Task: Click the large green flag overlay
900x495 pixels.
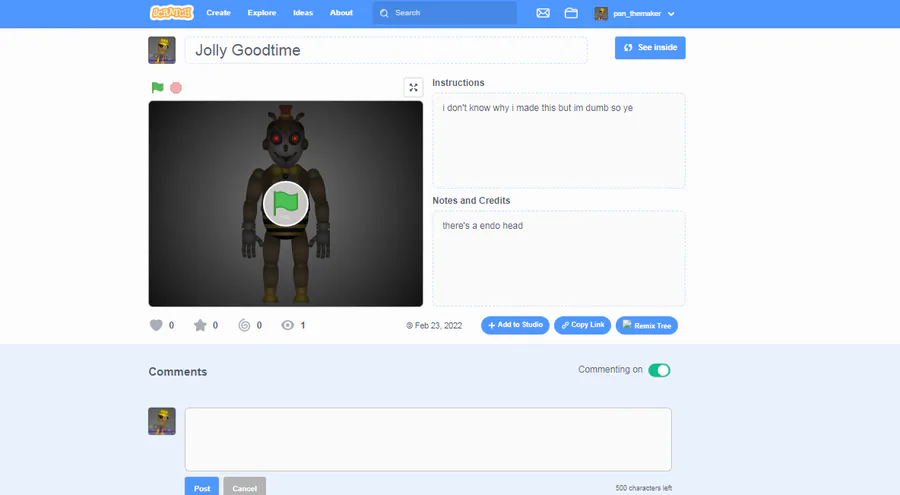Action: coord(286,203)
